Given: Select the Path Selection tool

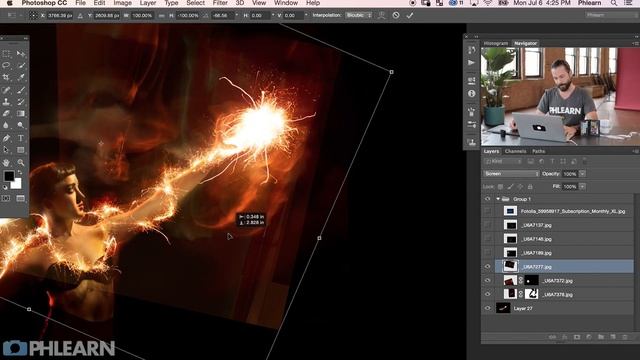Looking at the screenshot, I should click(6, 150).
